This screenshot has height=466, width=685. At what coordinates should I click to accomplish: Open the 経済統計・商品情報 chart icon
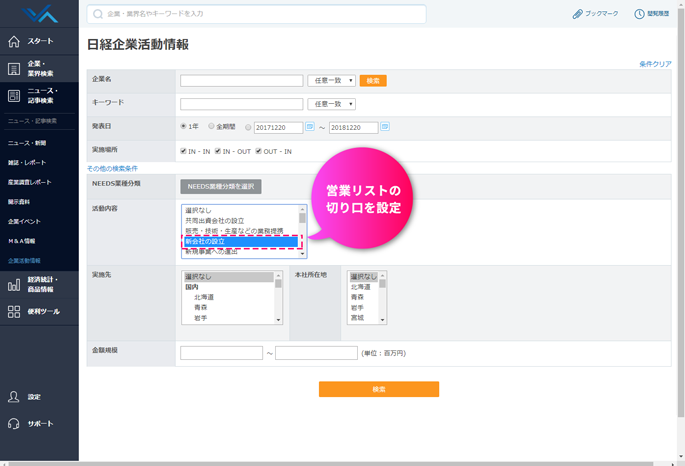pos(14,285)
